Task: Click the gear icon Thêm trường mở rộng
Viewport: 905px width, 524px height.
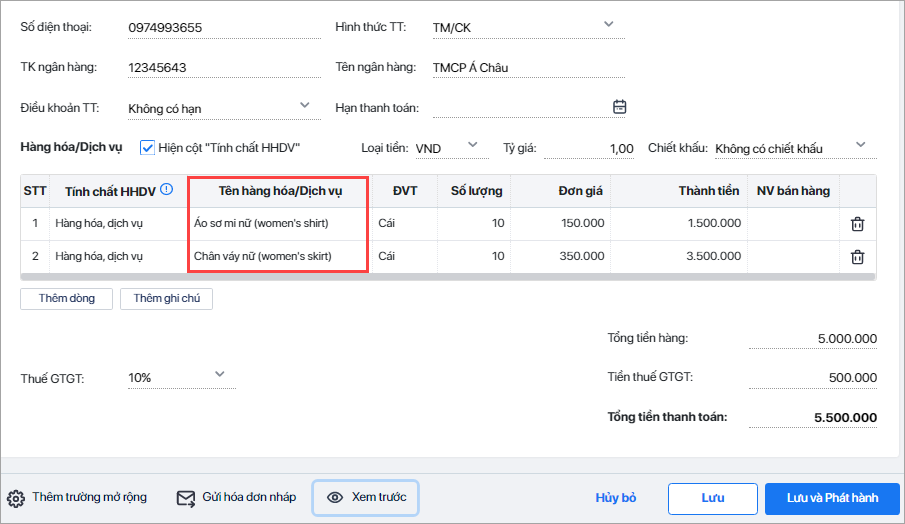Action: (x=16, y=499)
